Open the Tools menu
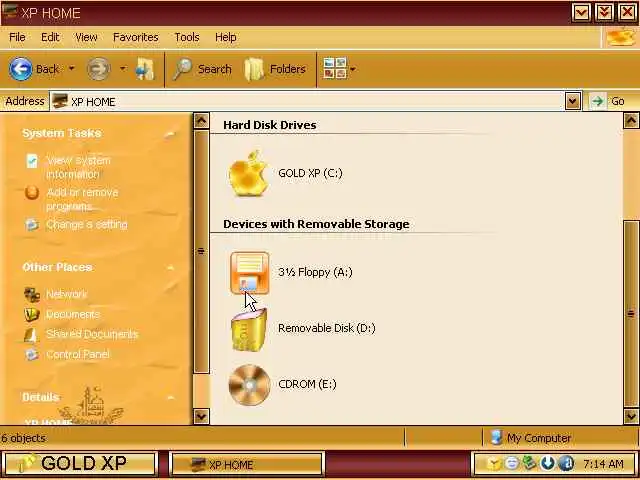 [187, 37]
